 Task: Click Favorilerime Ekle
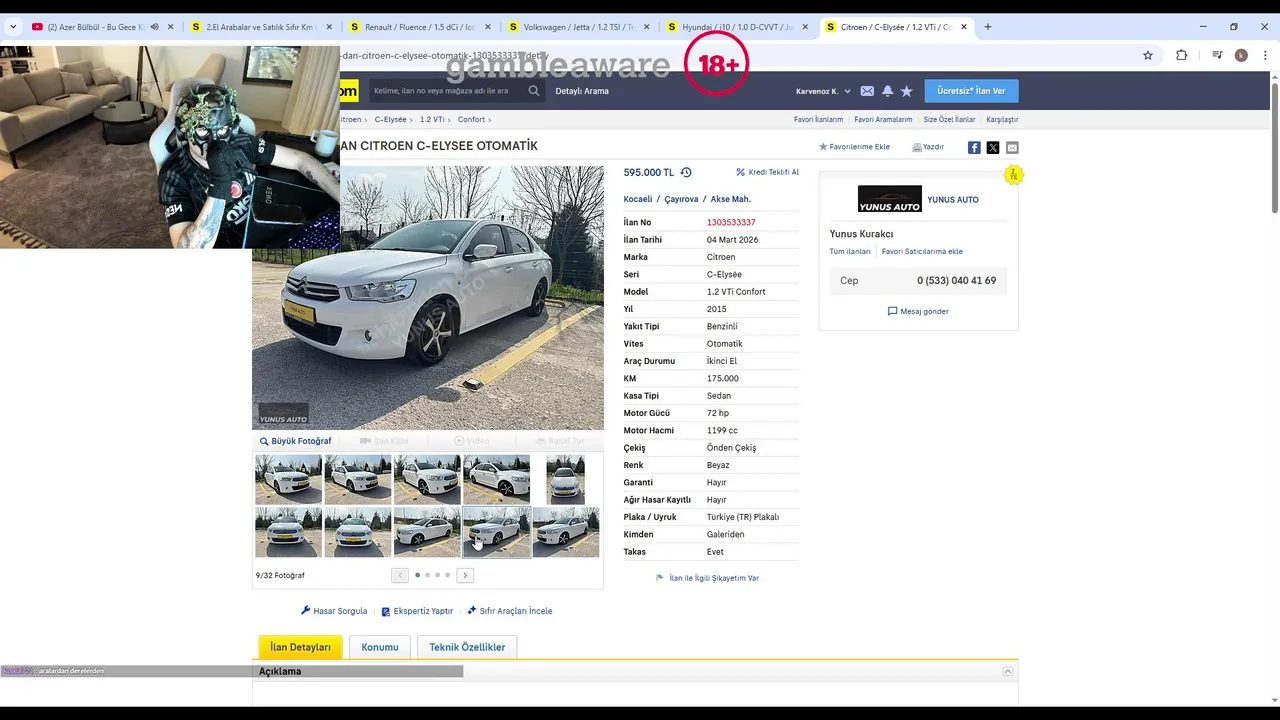[854, 147]
